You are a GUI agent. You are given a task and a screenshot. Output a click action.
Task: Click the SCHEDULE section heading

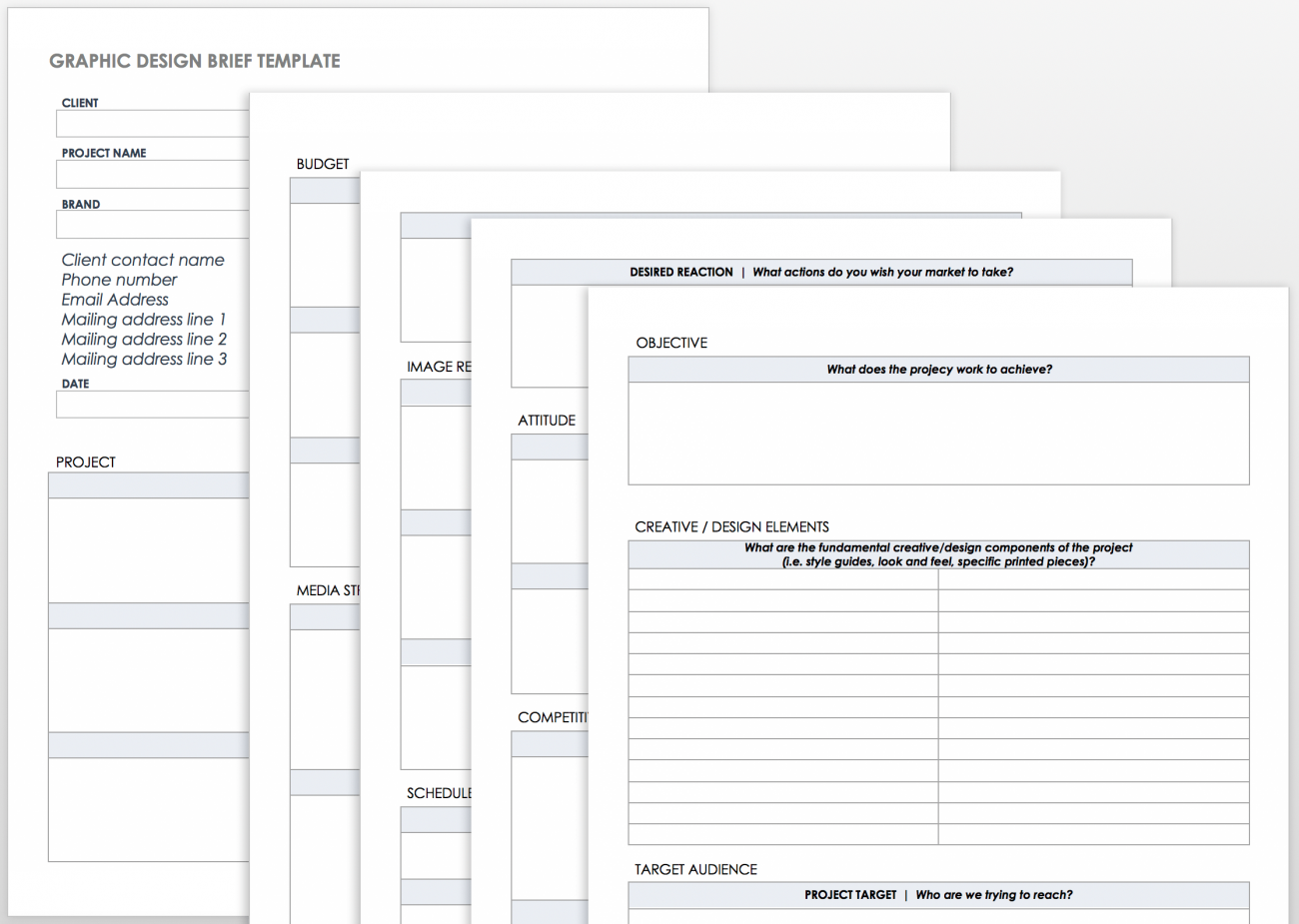point(440,792)
